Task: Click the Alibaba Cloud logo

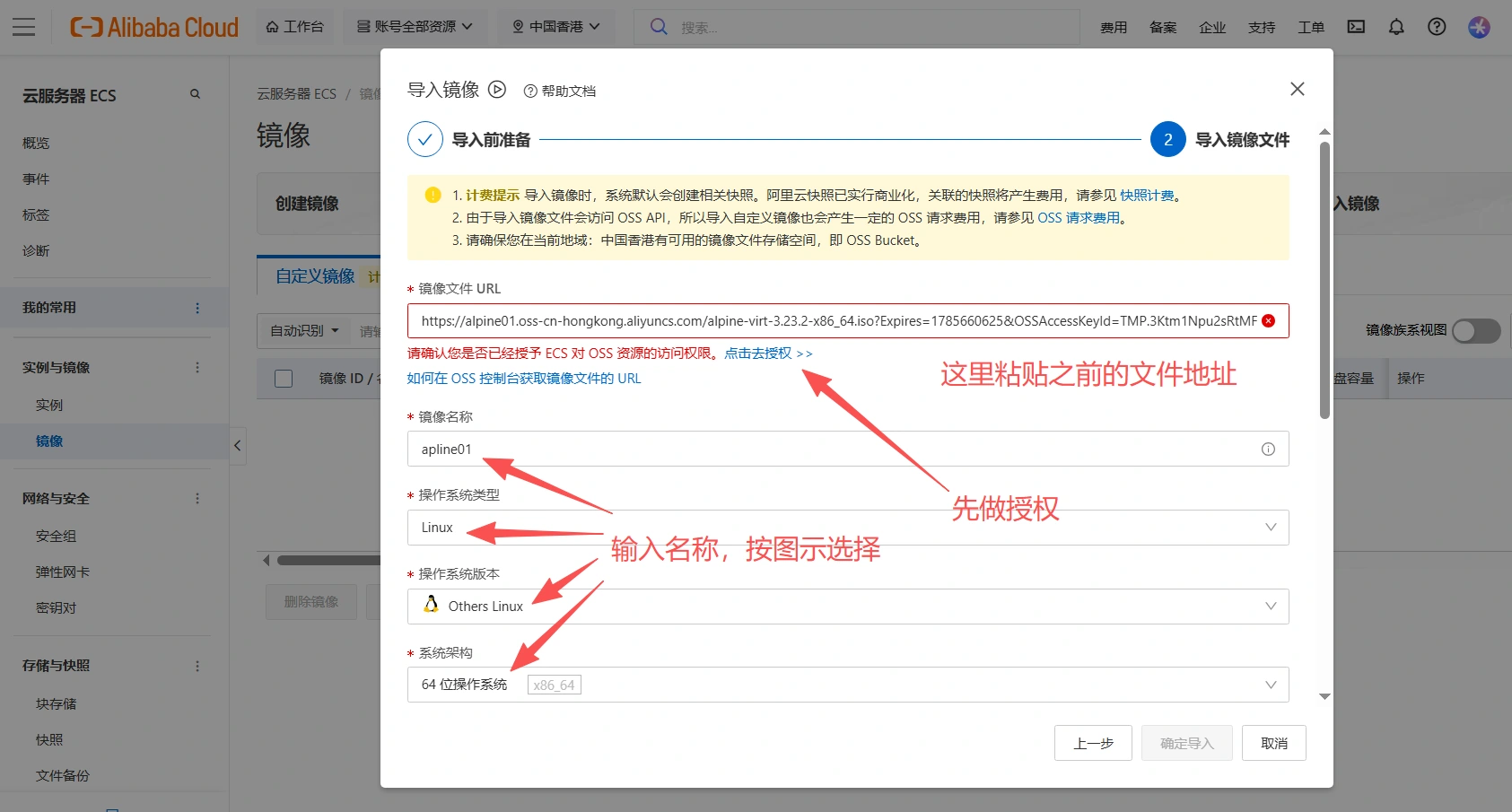Action: 154,27
